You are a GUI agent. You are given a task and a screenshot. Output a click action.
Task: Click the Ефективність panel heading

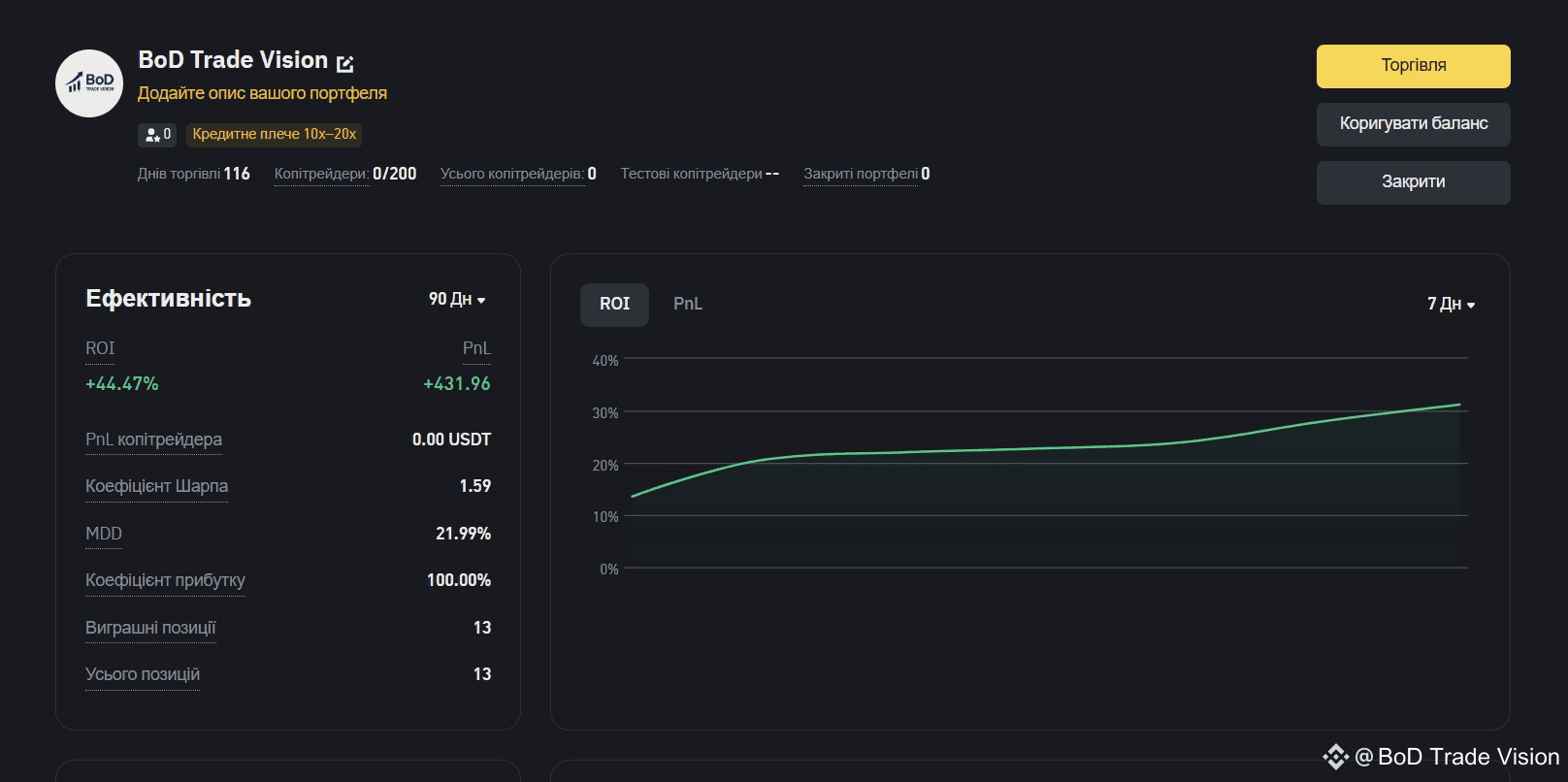coord(168,299)
